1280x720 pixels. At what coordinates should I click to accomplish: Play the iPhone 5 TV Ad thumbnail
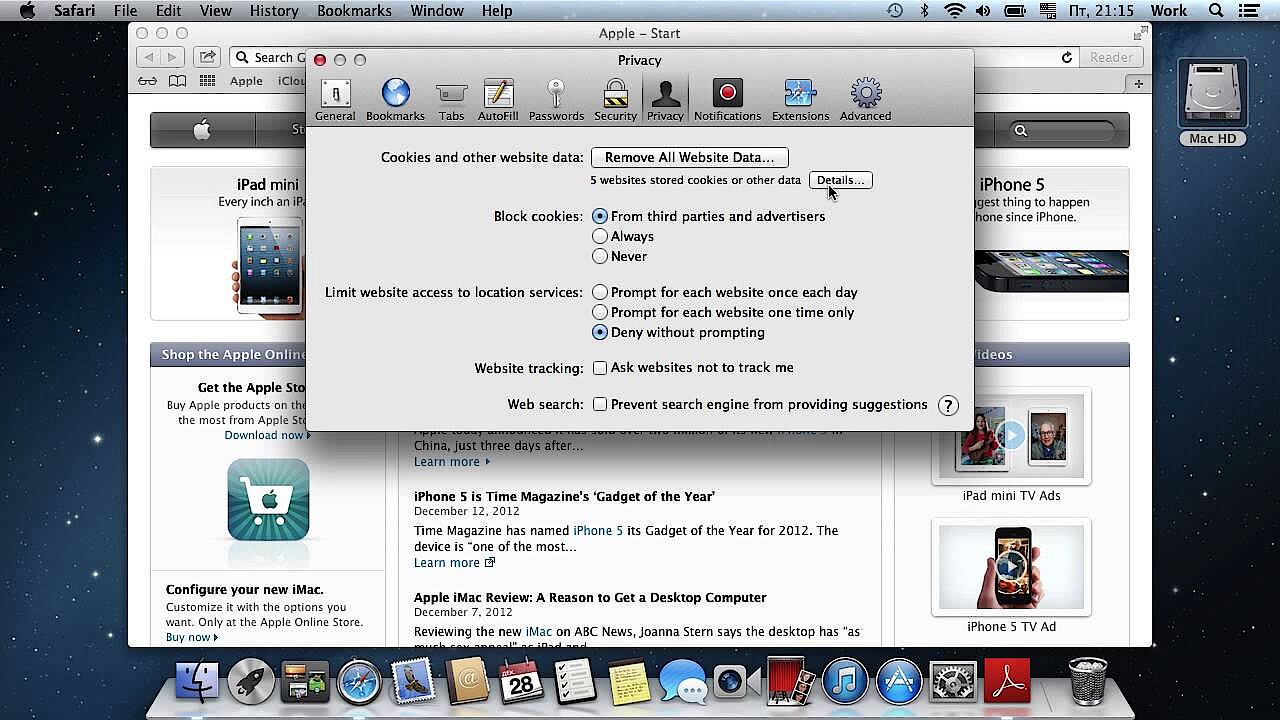click(1011, 567)
